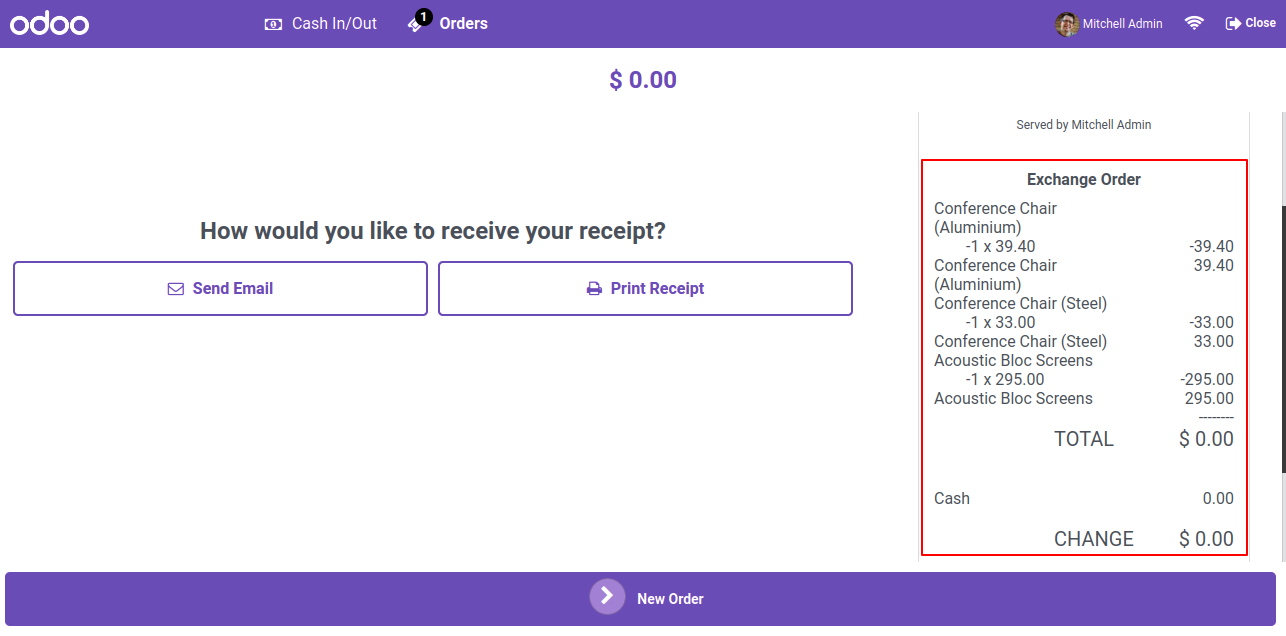Click the $ 0.00 amount at the top
1286x636 pixels.
pos(643,80)
